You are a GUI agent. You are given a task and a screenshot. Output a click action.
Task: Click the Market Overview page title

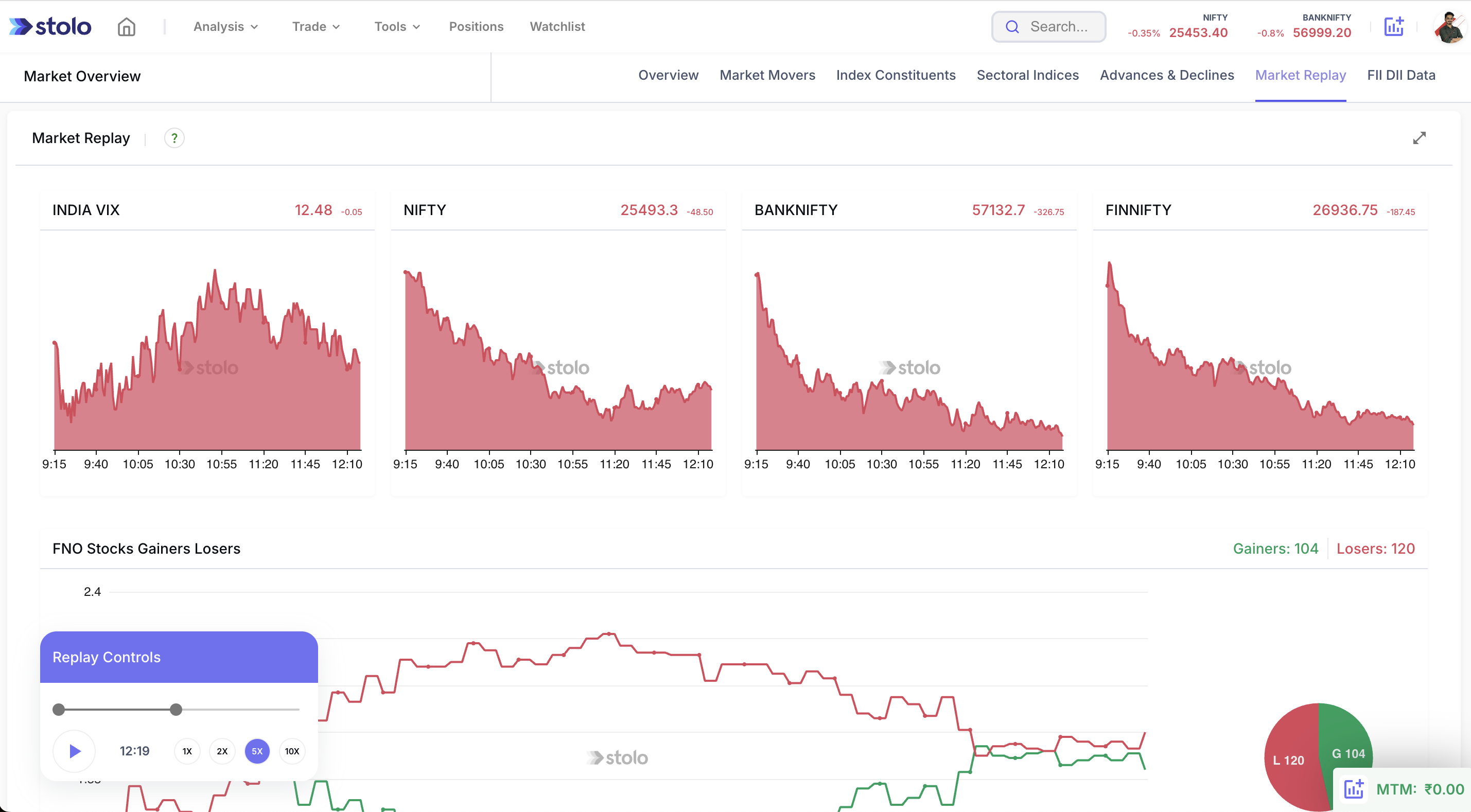click(x=82, y=77)
